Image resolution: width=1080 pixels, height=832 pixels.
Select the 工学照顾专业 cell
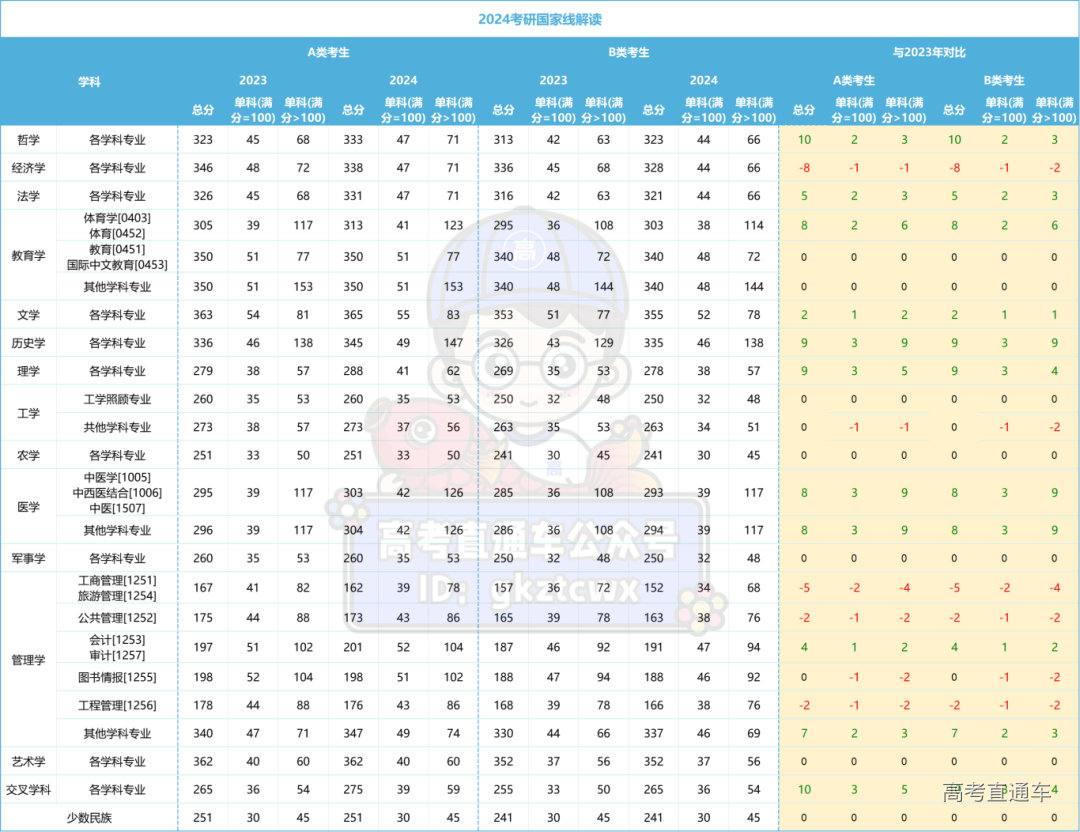[117, 399]
